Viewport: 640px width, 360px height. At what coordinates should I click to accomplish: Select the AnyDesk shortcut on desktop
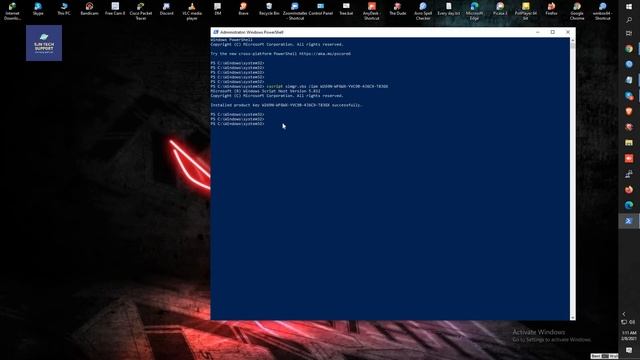pos(371,11)
